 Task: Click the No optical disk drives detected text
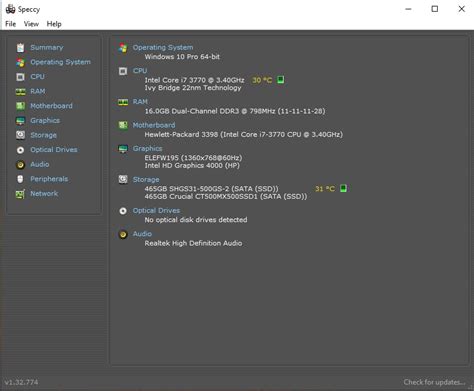pos(196,220)
